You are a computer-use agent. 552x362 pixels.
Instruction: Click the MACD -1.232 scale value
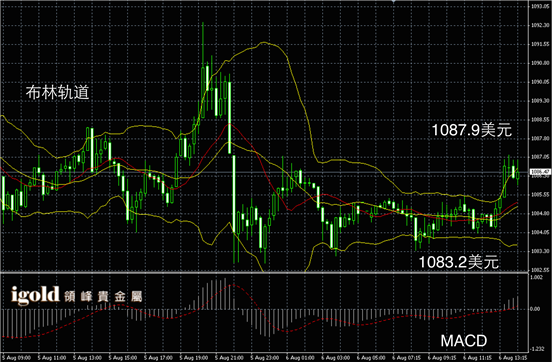click(x=538, y=349)
